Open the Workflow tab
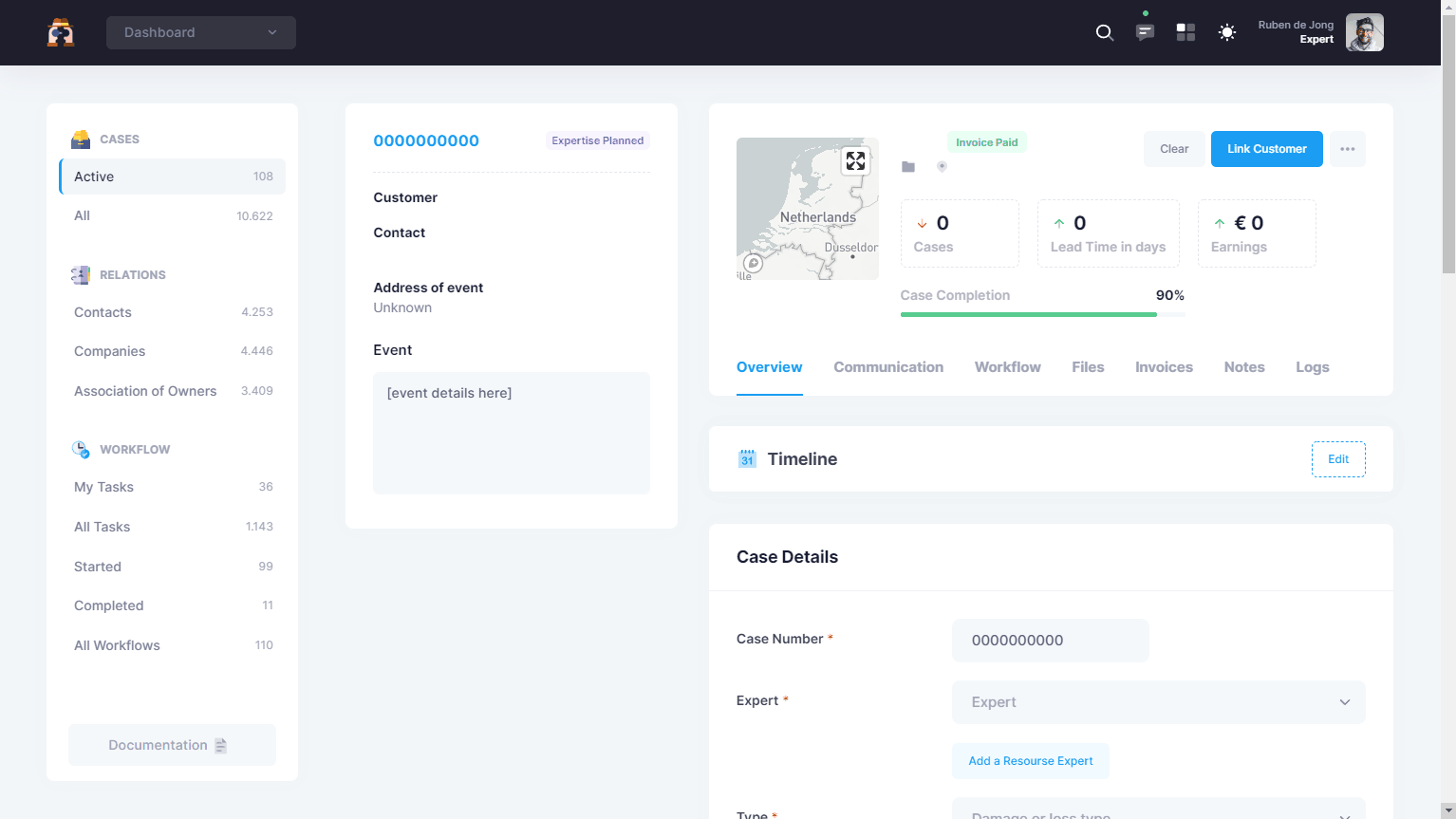1456x819 pixels. 1007,367
